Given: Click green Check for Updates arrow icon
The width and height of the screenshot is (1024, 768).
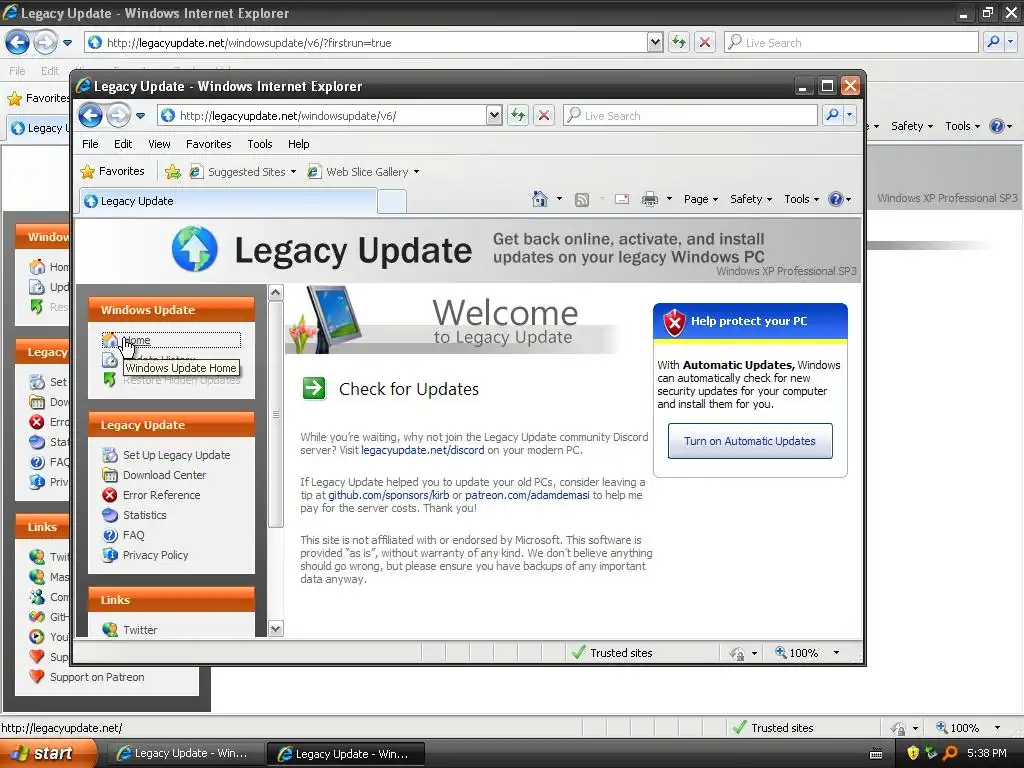Looking at the screenshot, I should point(314,388).
